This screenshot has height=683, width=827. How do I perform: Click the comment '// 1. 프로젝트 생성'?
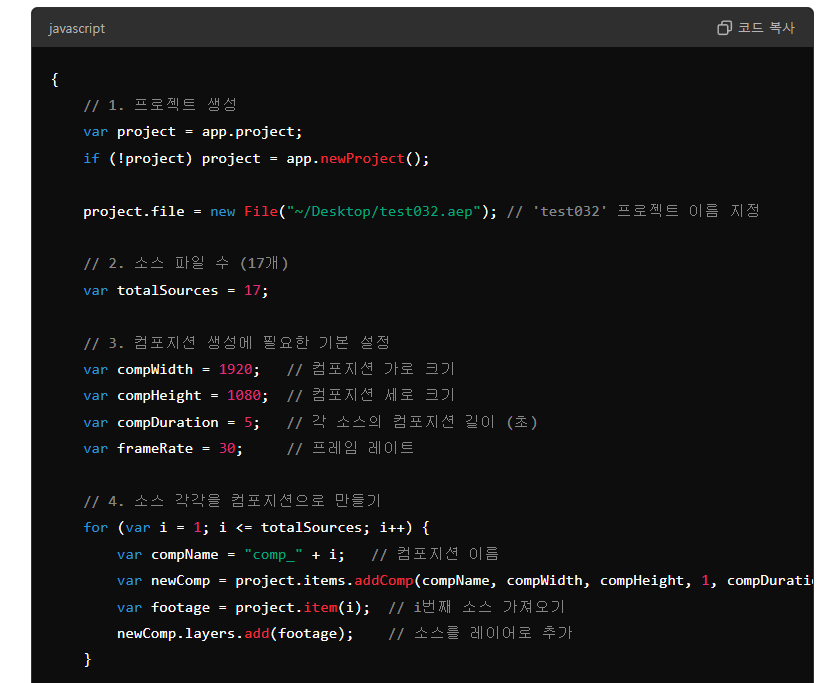click(x=160, y=105)
